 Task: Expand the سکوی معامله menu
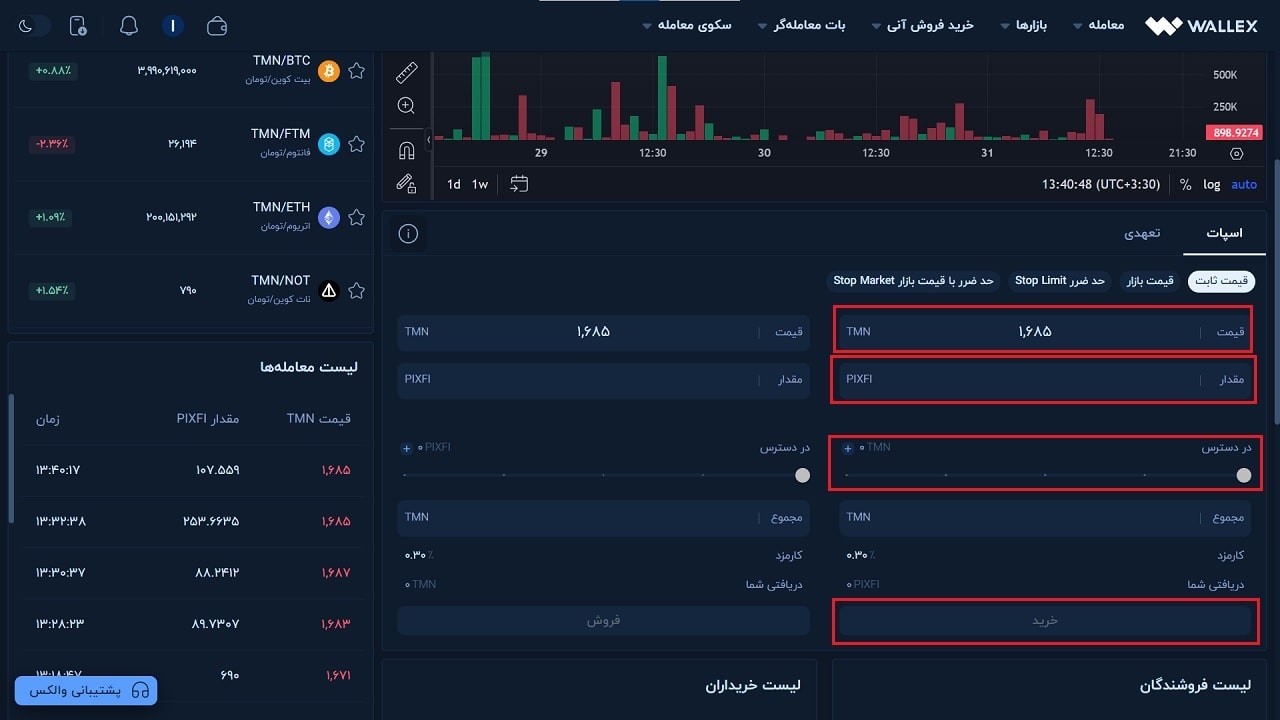coord(687,25)
